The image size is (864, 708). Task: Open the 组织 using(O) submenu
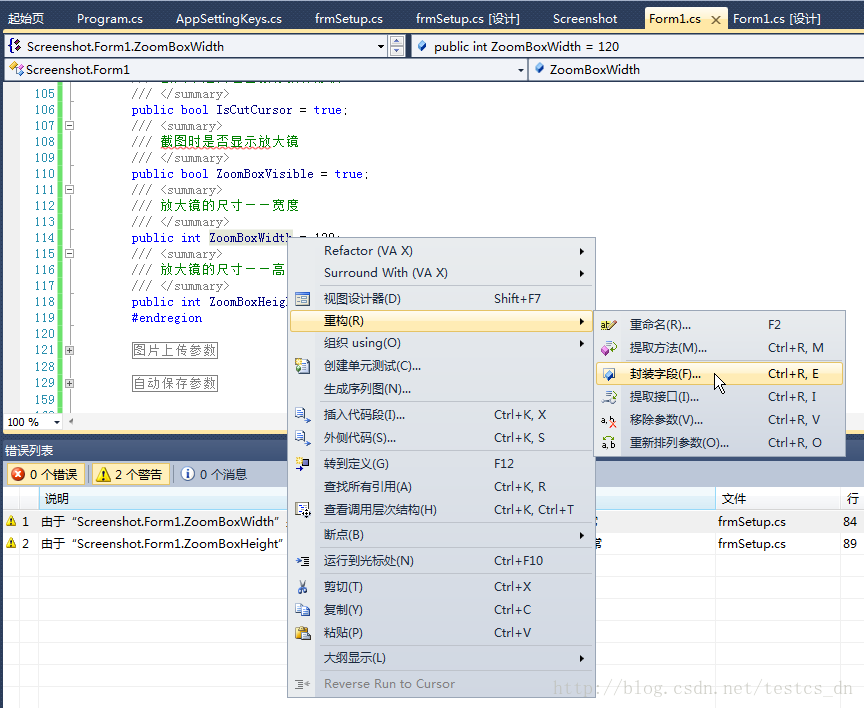tap(441, 343)
